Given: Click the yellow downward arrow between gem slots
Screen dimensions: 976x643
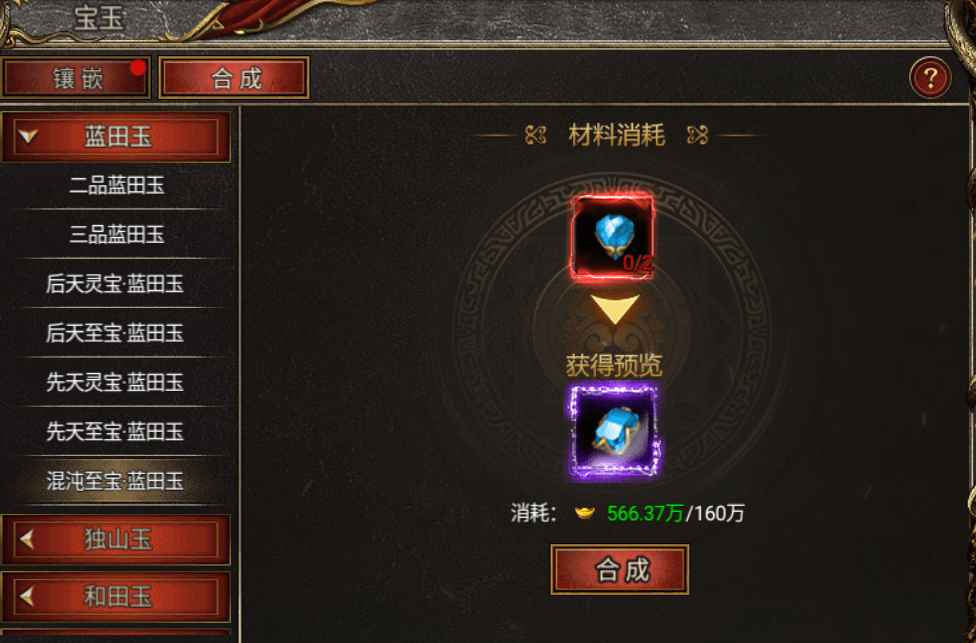Looking at the screenshot, I should (614, 309).
